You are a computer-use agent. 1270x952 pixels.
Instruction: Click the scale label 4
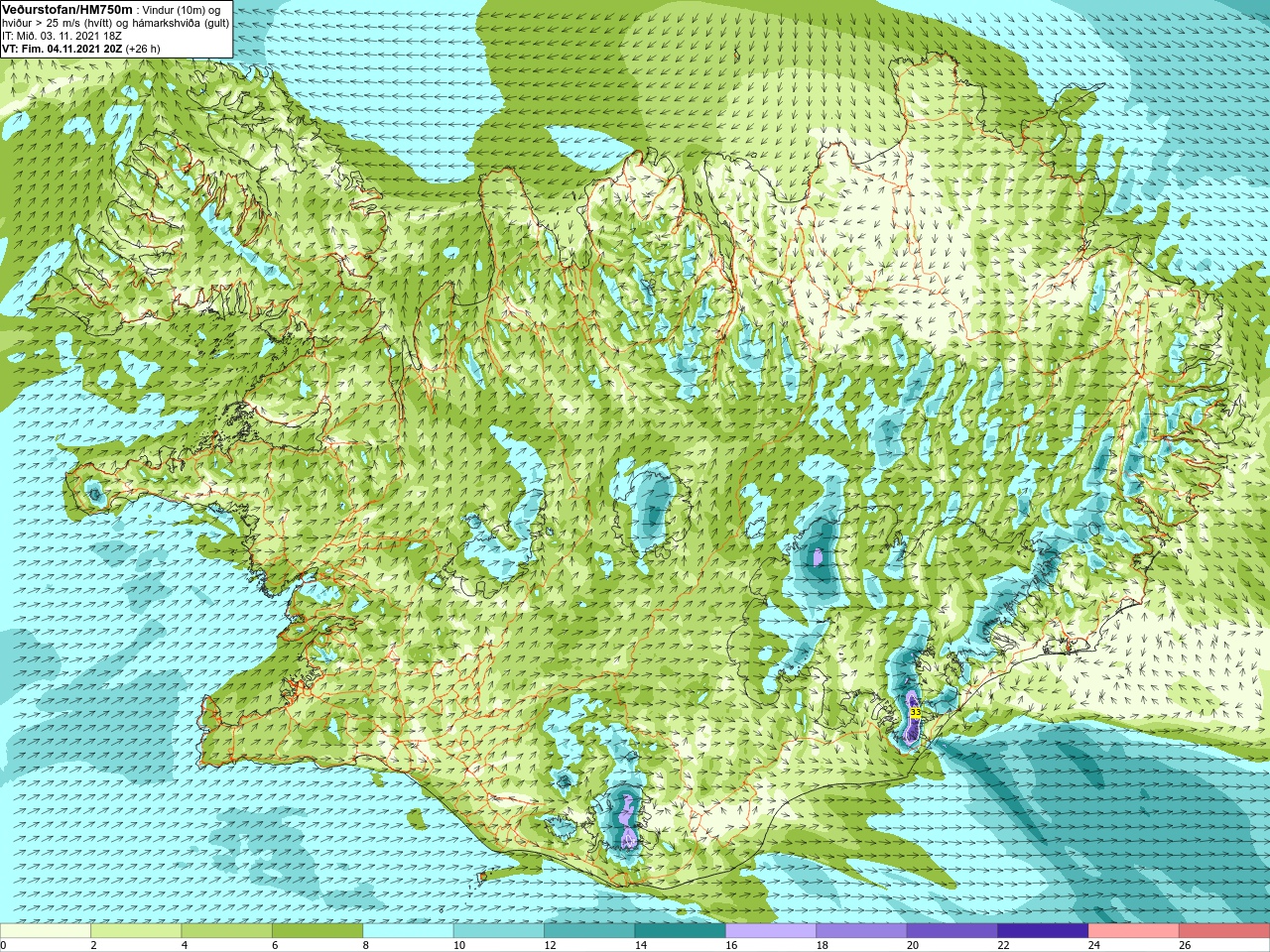[184, 945]
